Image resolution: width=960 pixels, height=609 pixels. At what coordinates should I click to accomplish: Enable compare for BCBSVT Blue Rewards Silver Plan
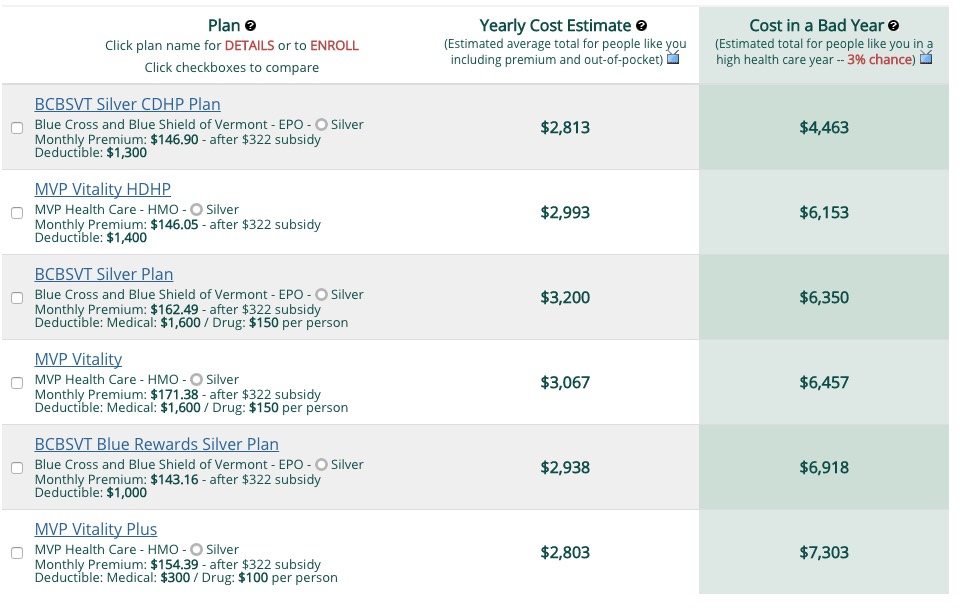point(17,468)
